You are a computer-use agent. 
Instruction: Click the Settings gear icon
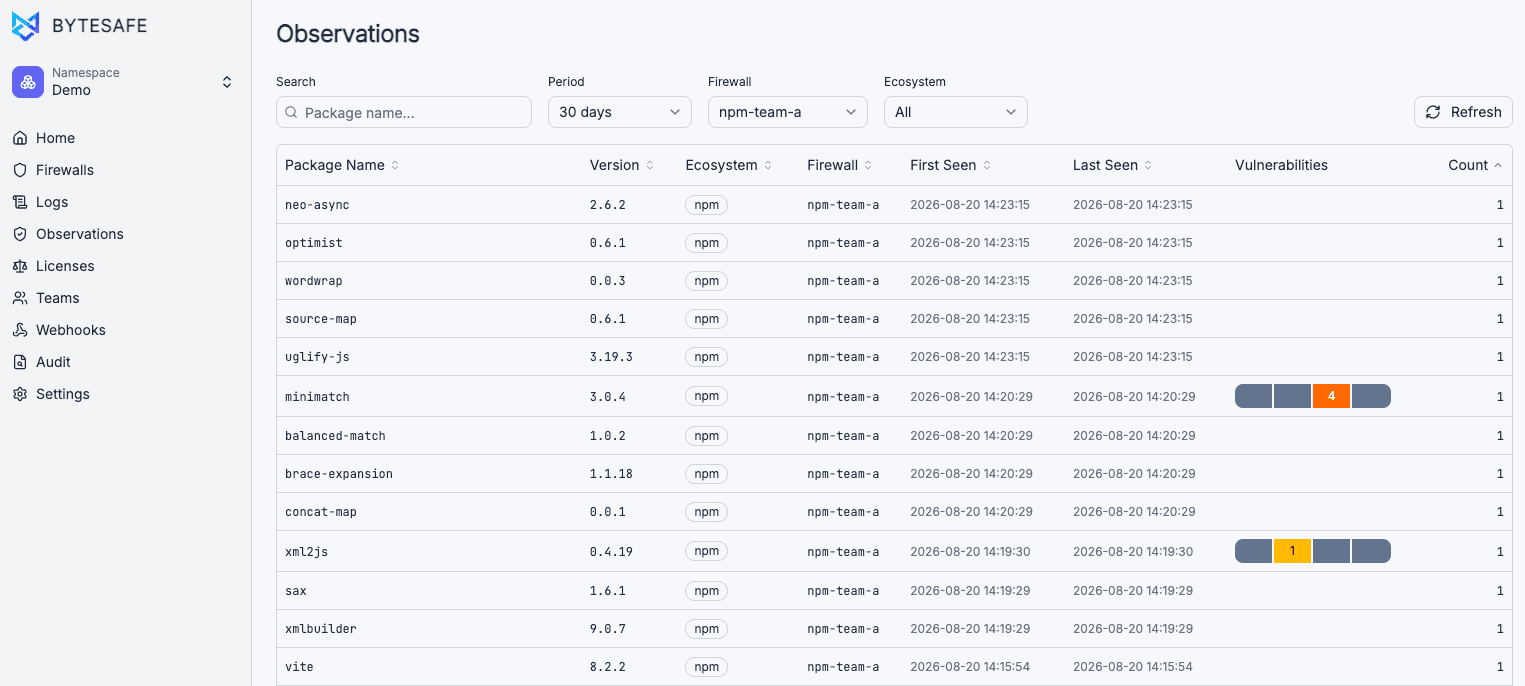coord(20,394)
